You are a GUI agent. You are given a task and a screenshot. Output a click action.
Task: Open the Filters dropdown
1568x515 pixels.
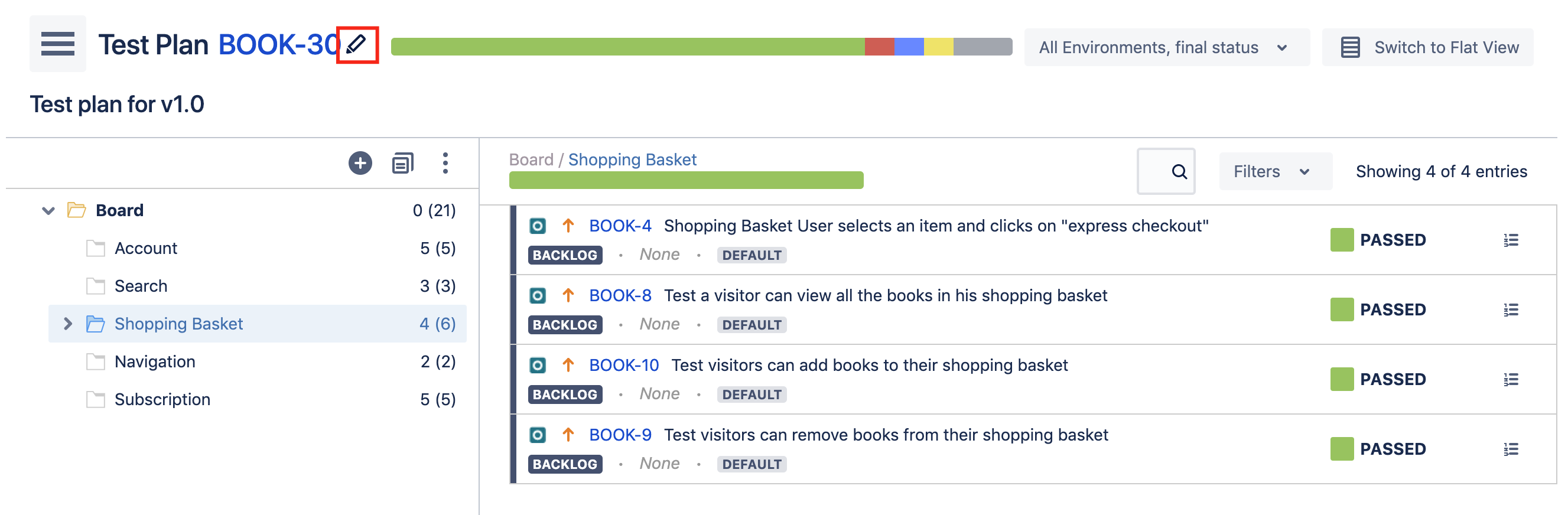pos(1274,172)
